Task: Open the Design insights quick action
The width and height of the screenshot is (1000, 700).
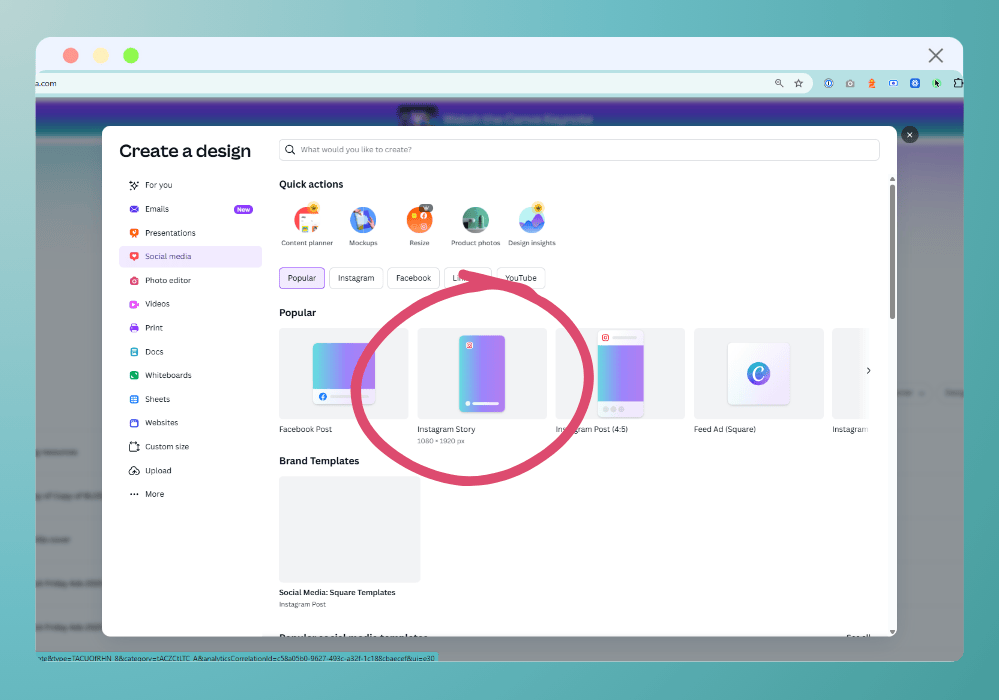Action: 531,225
